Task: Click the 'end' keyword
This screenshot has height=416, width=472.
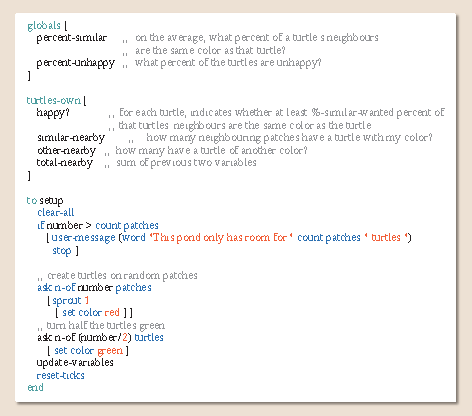Action: click(35, 387)
